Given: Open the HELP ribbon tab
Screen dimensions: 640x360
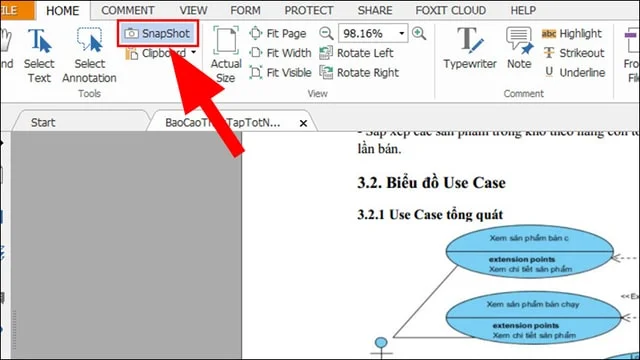Looking at the screenshot, I should click(x=523, y=10).
